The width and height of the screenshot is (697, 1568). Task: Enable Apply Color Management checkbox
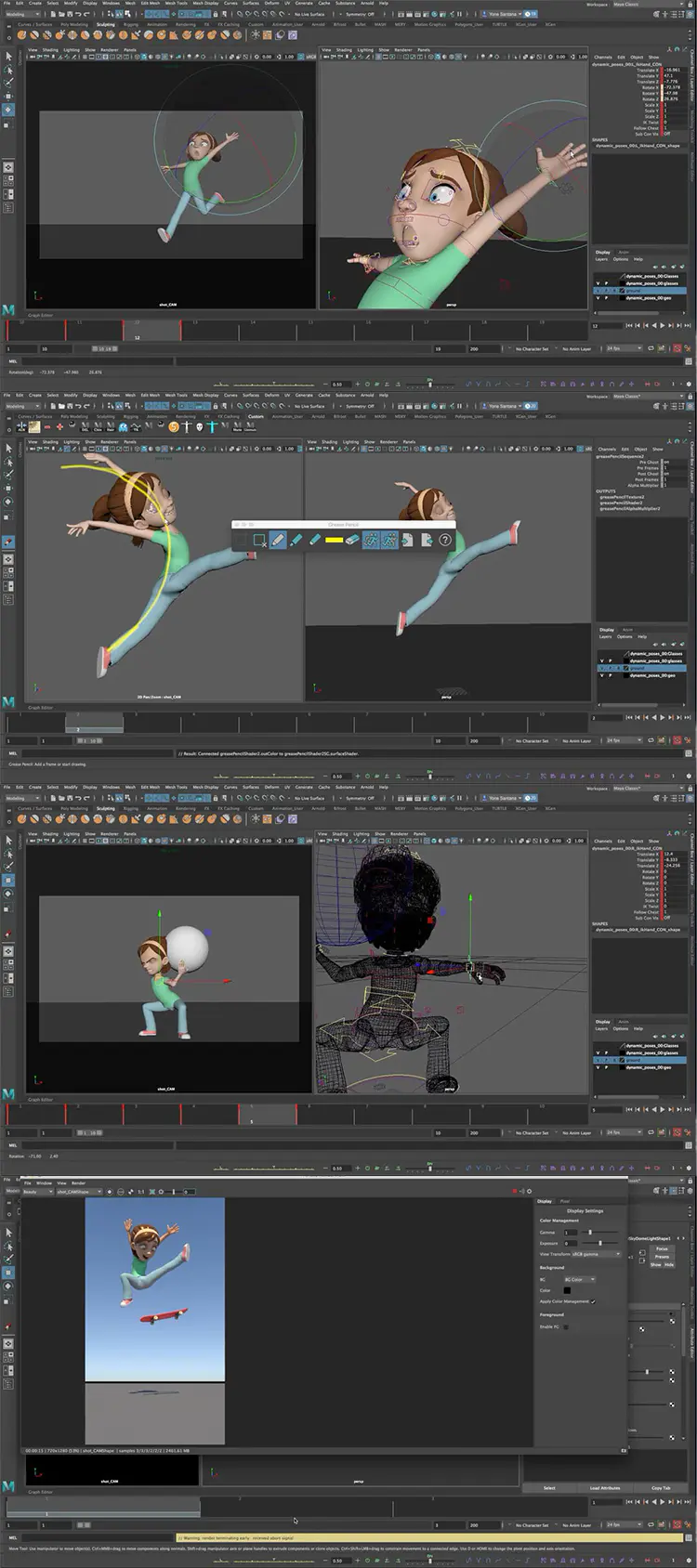(x=593, y=1301)
